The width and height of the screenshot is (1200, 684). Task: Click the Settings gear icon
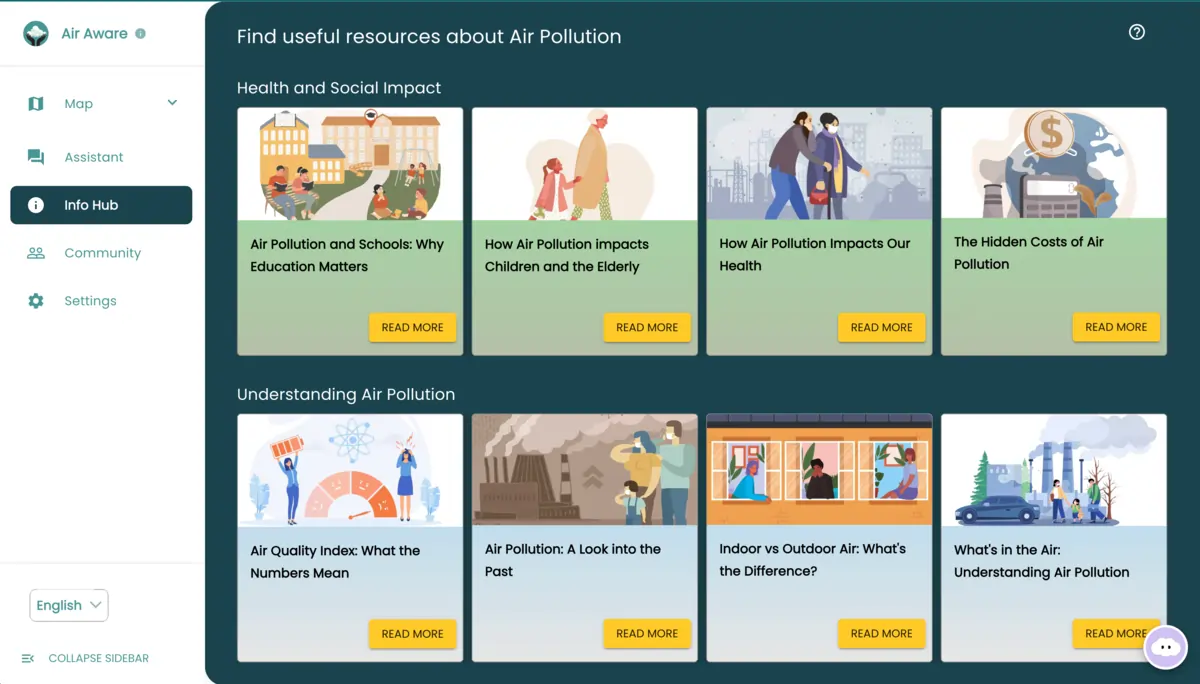pos(36,301)
